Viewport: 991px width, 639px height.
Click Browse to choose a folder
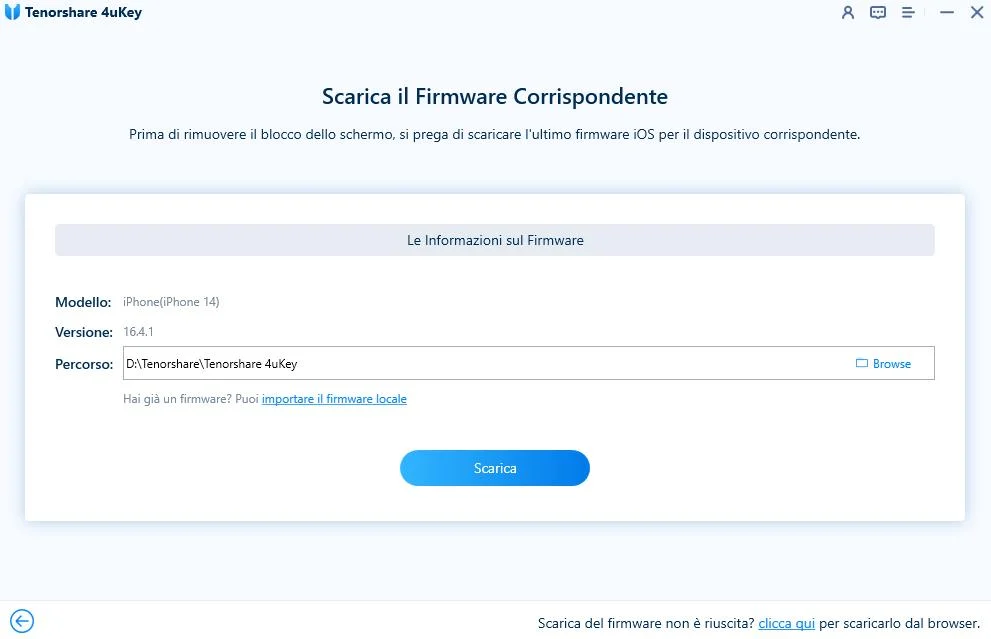(x=885, y=363)
